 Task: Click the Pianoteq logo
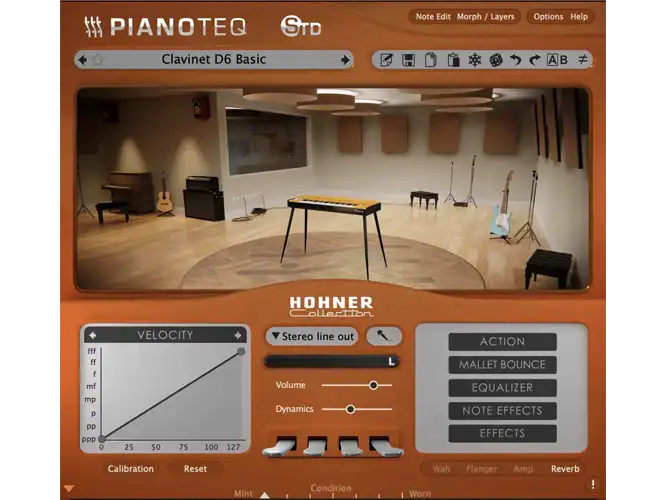[165, 27]
